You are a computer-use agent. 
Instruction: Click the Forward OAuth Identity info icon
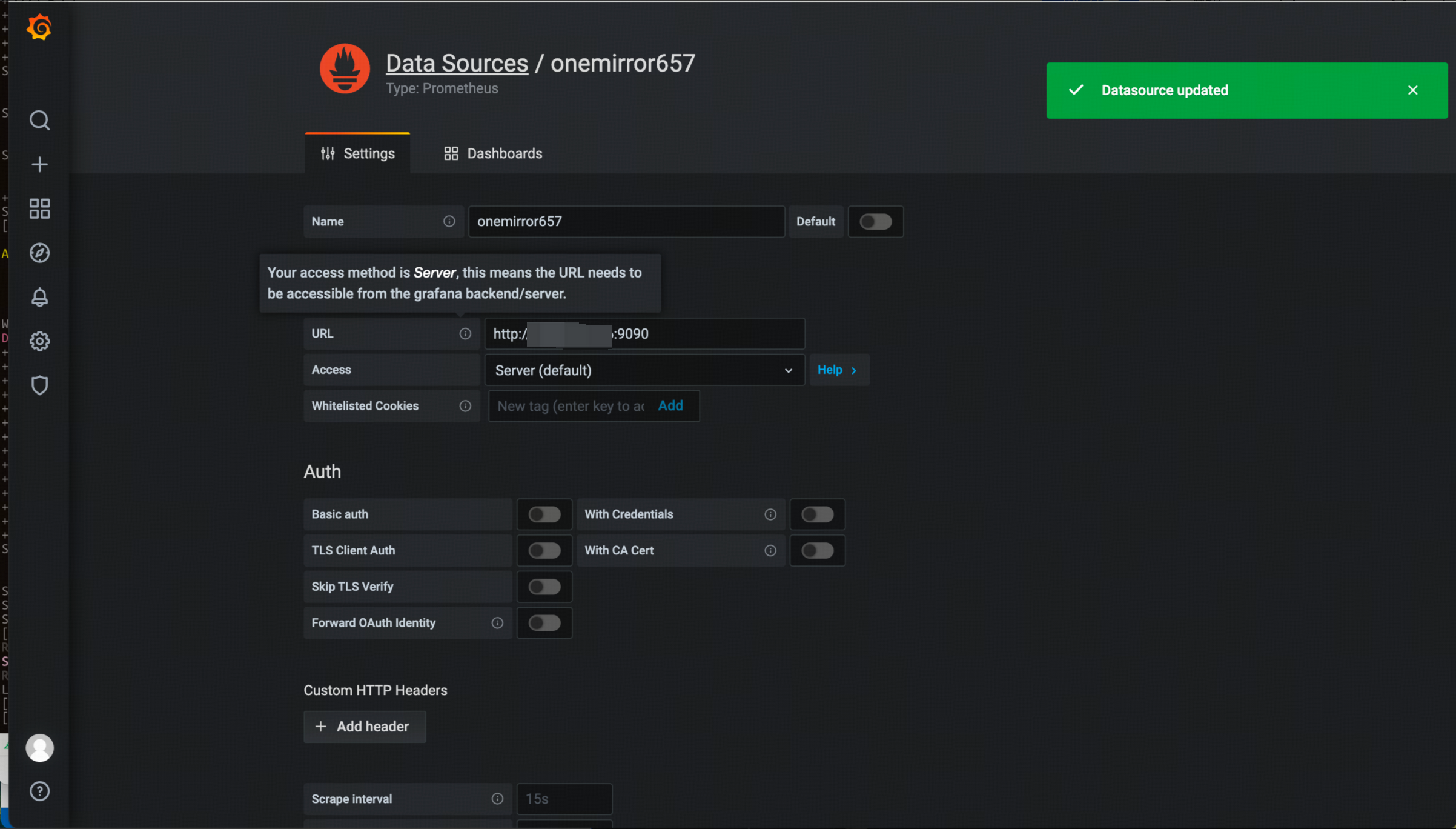point(497,623)
